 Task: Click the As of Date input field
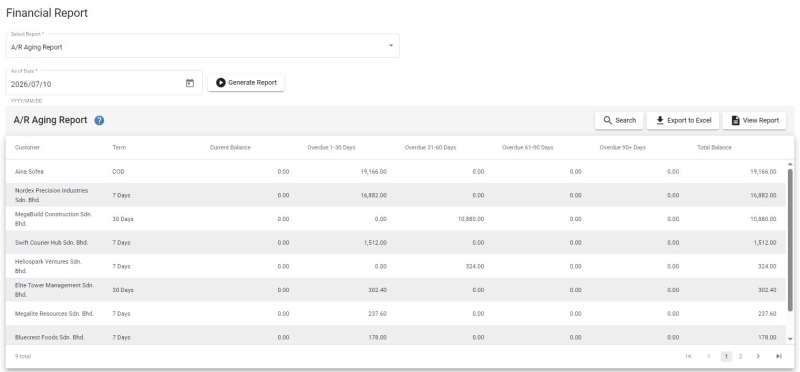(x=104, y=83)
